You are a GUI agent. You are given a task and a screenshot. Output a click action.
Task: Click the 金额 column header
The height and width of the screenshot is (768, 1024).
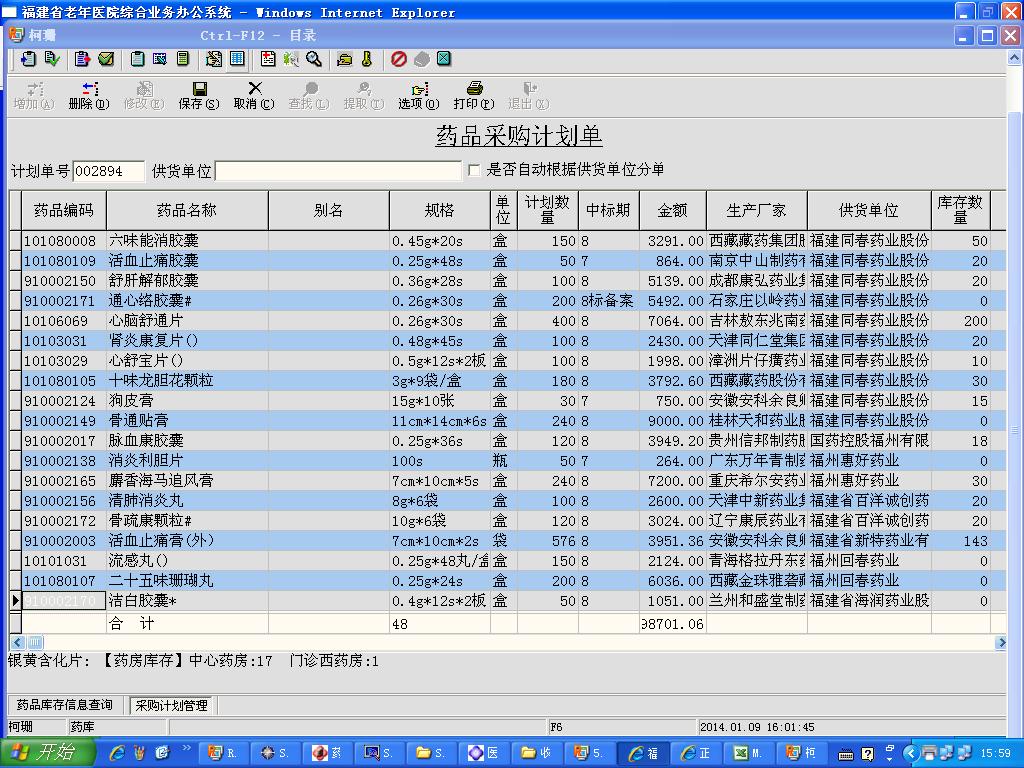point(673,210)
